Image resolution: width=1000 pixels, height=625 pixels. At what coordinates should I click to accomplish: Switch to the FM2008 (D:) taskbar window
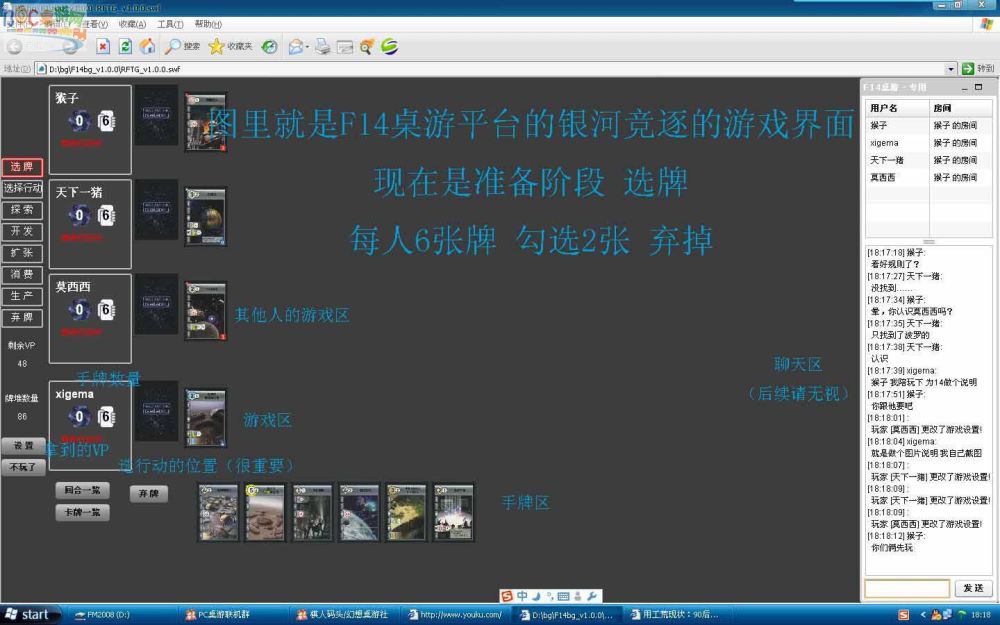[x=121, y=615]
